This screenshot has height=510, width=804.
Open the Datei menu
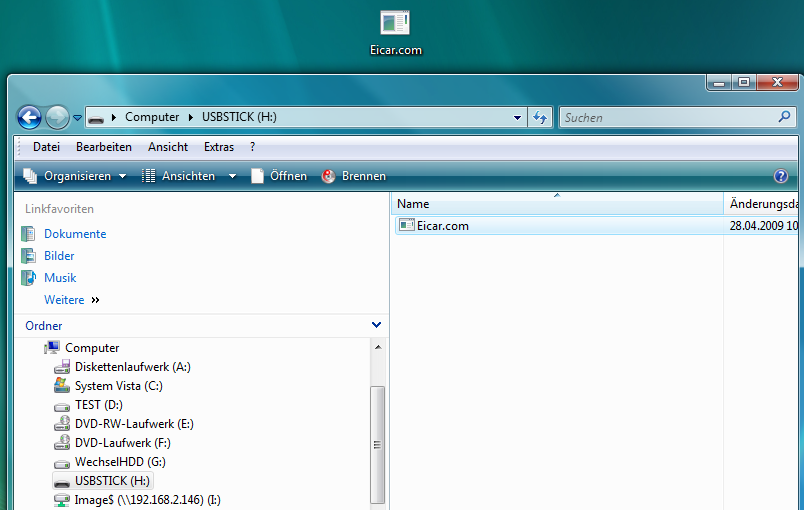(47, 147)
